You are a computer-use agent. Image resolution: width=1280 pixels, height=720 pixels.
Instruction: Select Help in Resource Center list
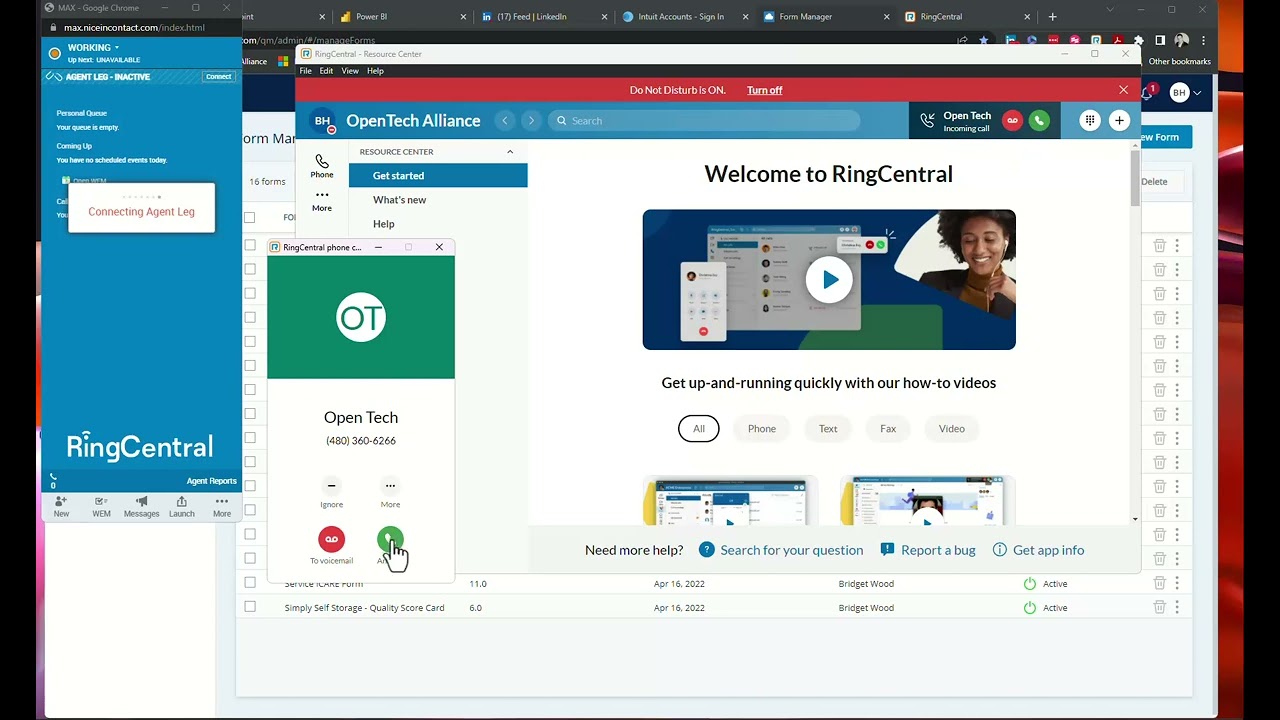click(438, 224)
